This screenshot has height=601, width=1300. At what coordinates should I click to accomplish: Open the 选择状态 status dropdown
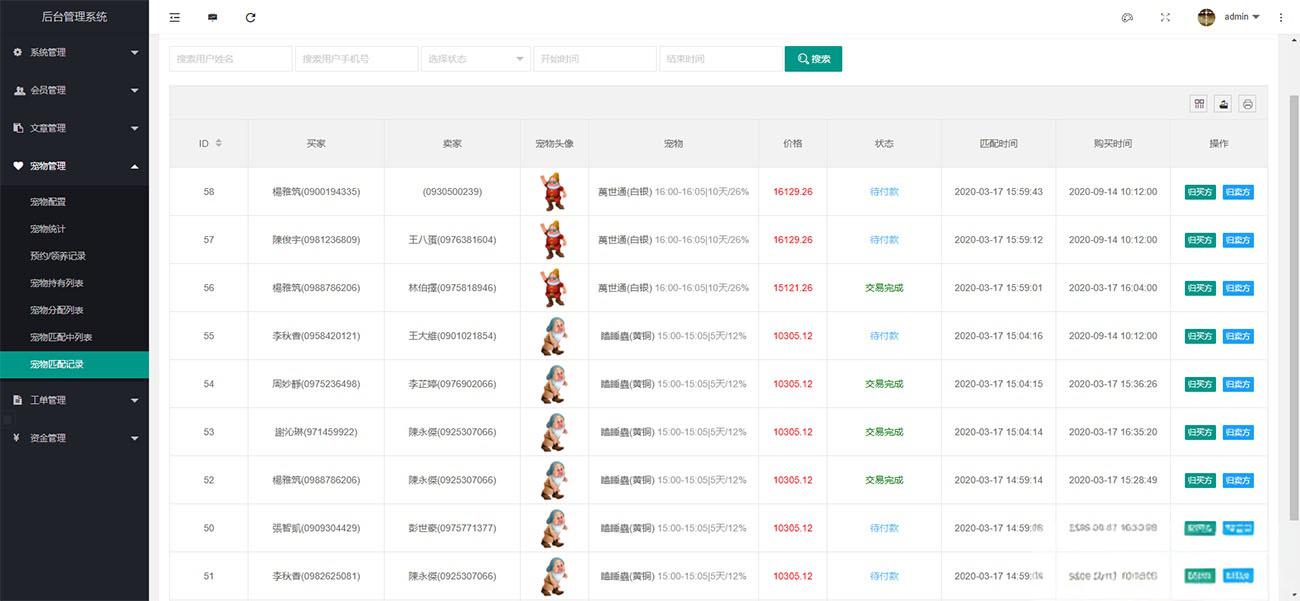475,59
